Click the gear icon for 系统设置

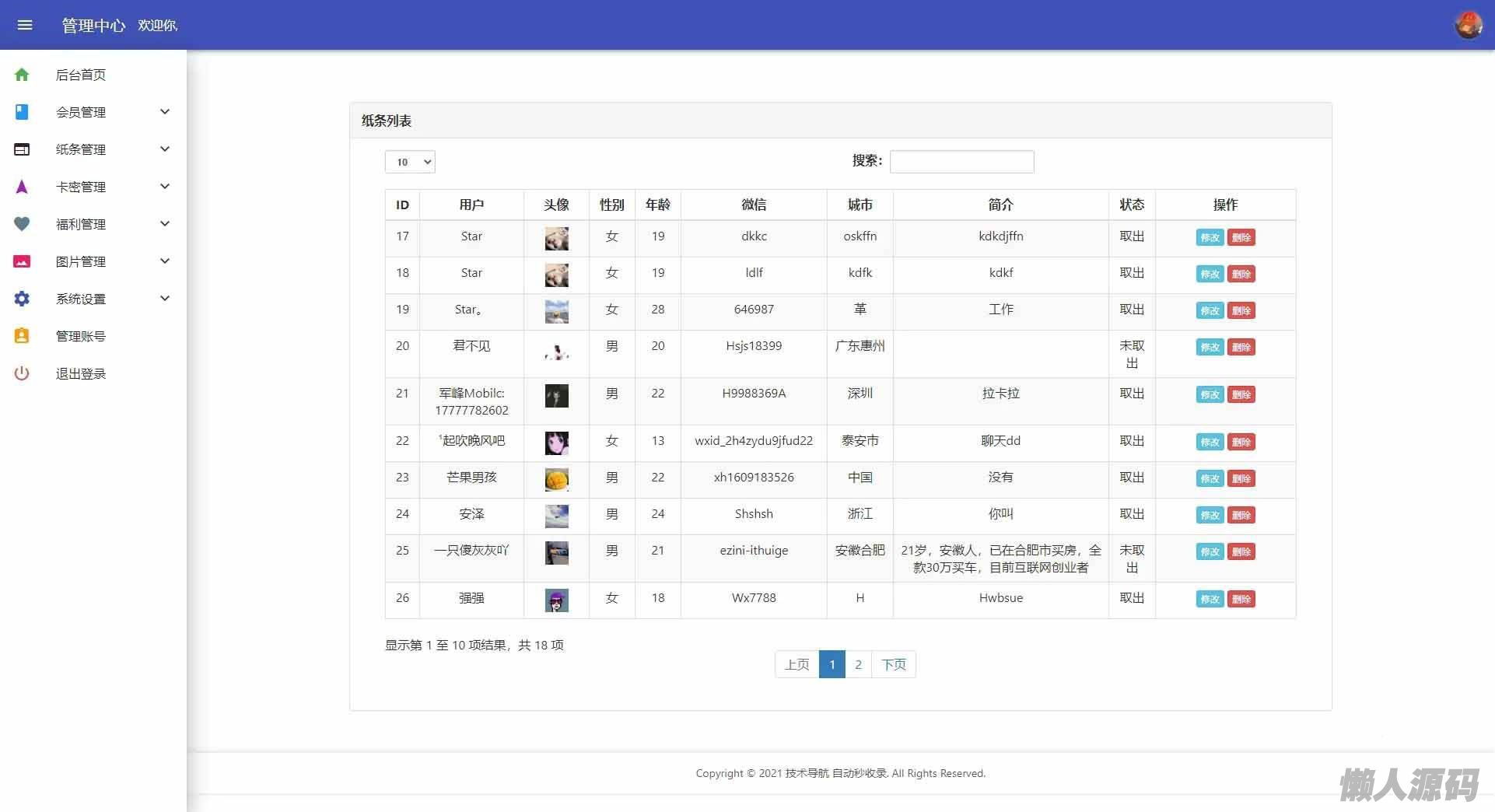pyautogui.click(x=22, y=299)
